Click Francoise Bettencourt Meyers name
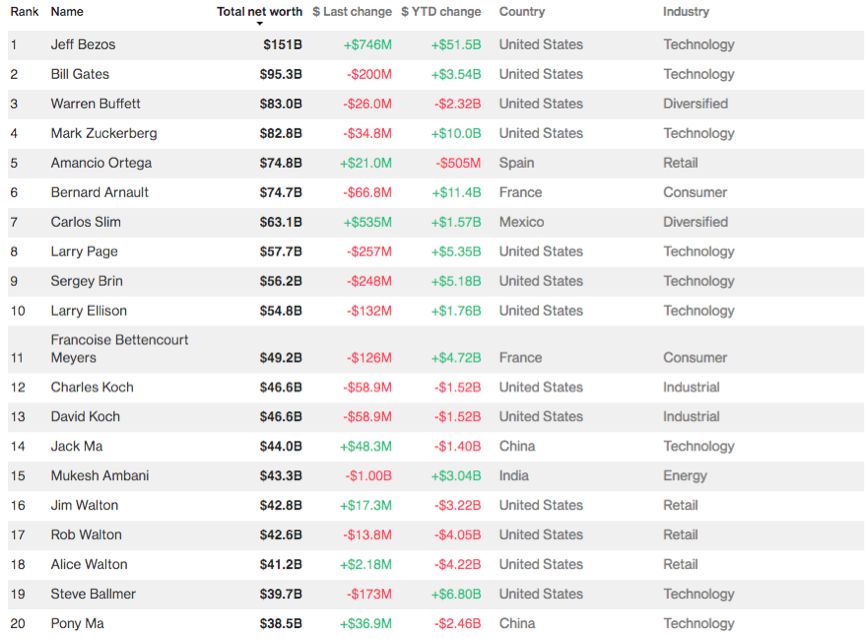865x639 pixels. pos(120,349)
